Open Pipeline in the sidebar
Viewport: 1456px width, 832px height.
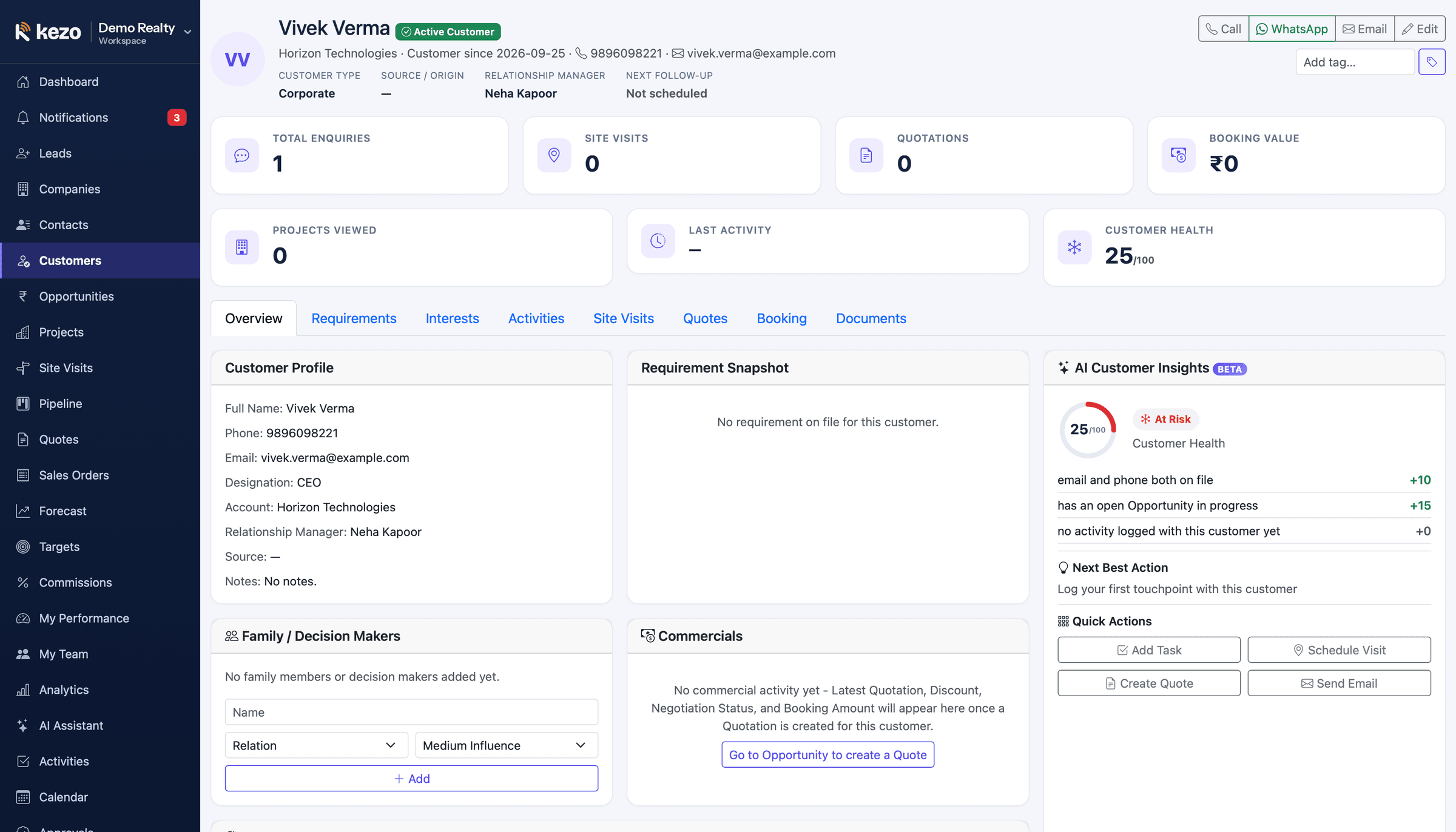click(100, 404)
